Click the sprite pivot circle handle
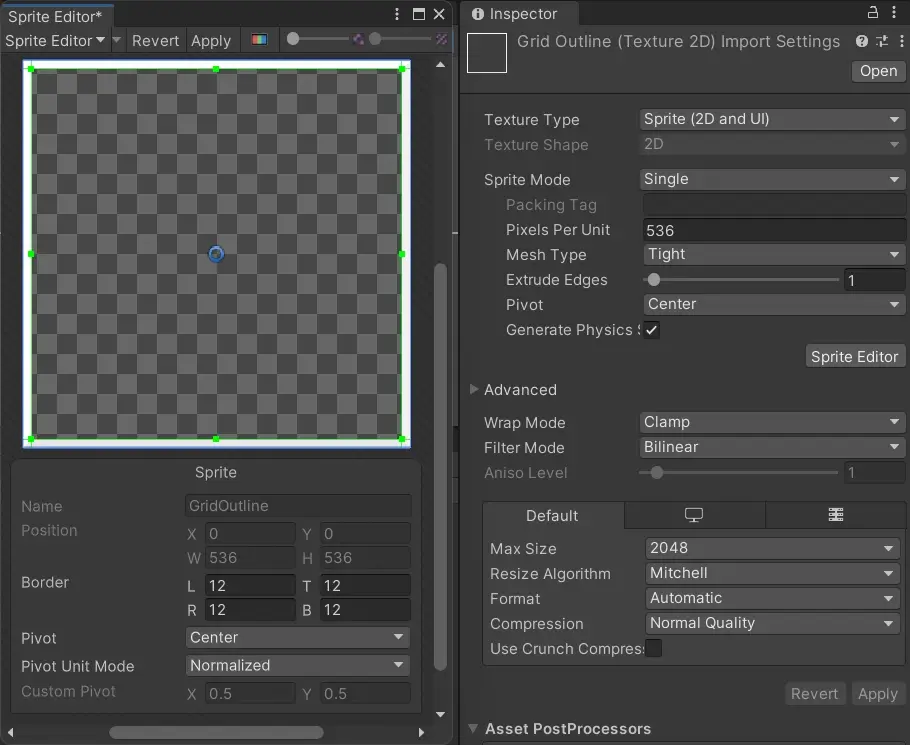910x745 pixels. click(216, 254)
